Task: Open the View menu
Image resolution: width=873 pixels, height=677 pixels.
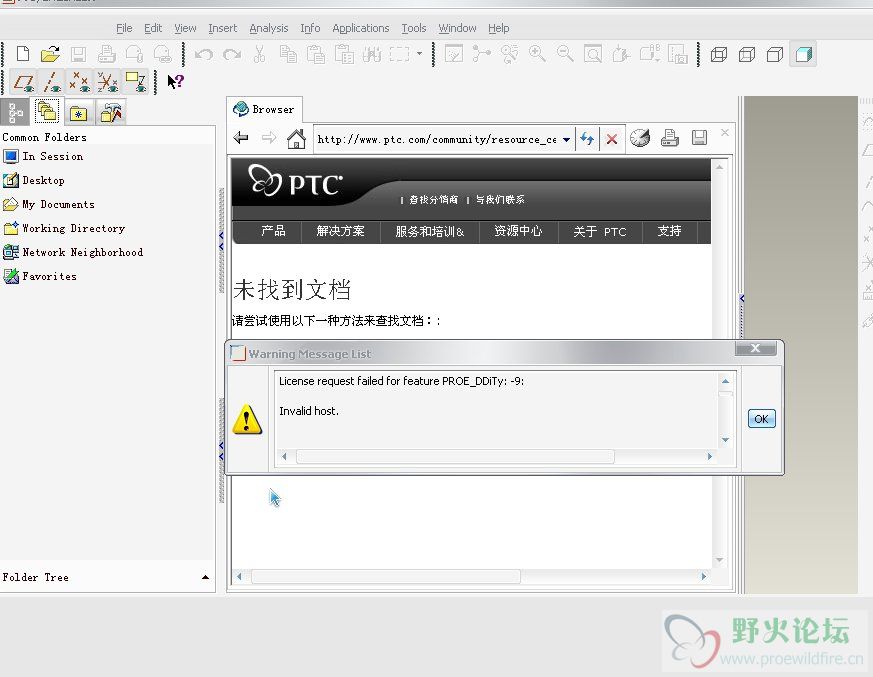Action: pyautogui.click(x=185, y=28)
